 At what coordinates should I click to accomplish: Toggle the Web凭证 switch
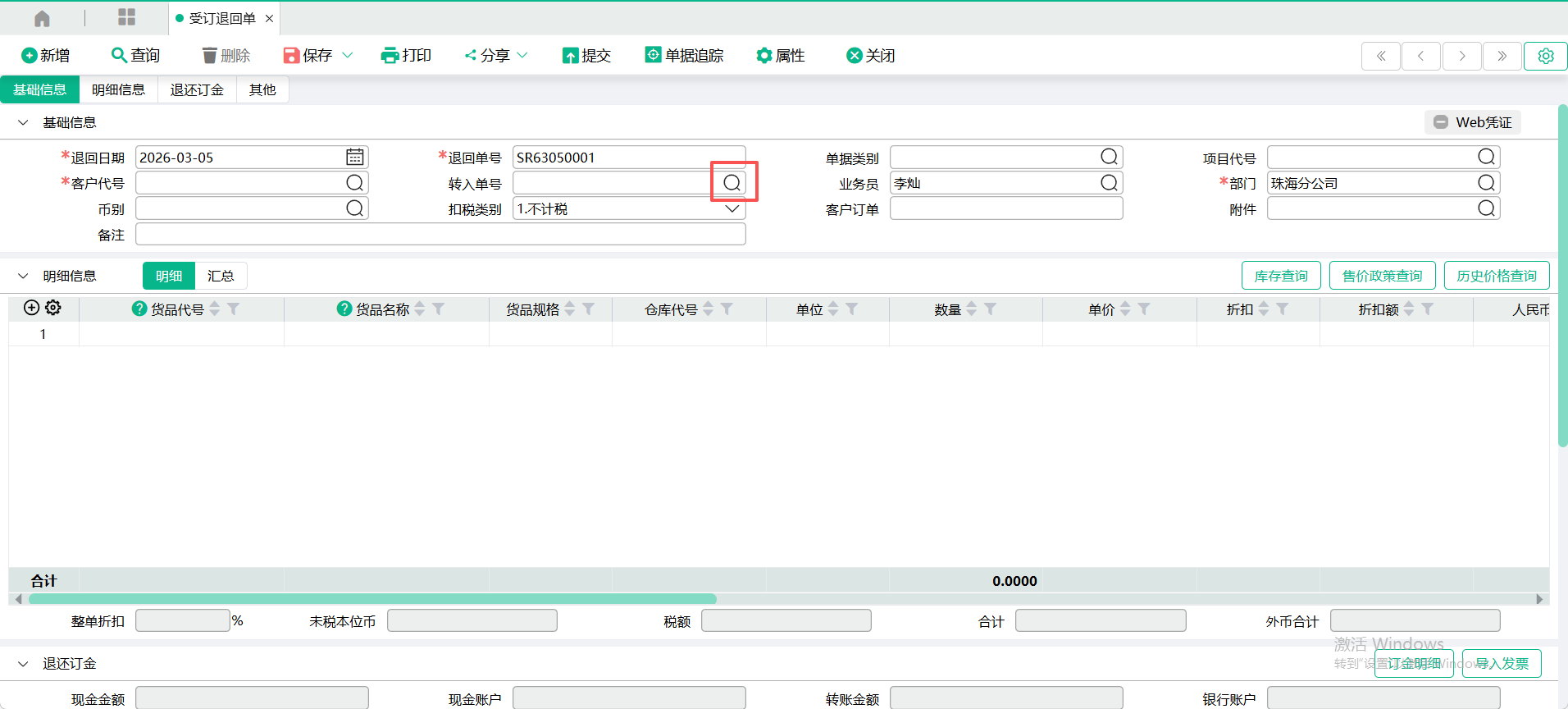coord(1441,122)
